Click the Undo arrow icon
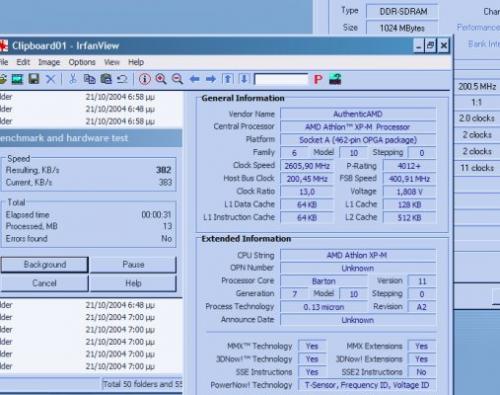500x395 pixels. pos(122,79)
